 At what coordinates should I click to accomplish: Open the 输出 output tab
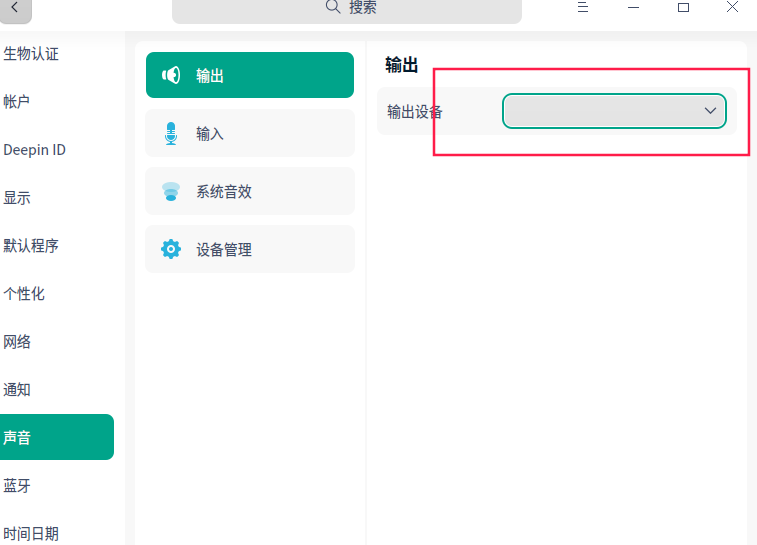point(250,75)
